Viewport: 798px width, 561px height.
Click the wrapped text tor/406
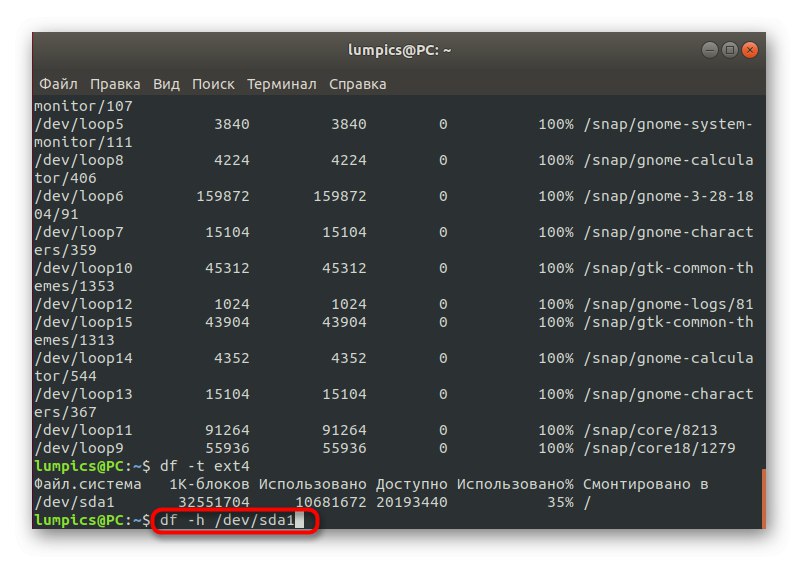(65, 178)
